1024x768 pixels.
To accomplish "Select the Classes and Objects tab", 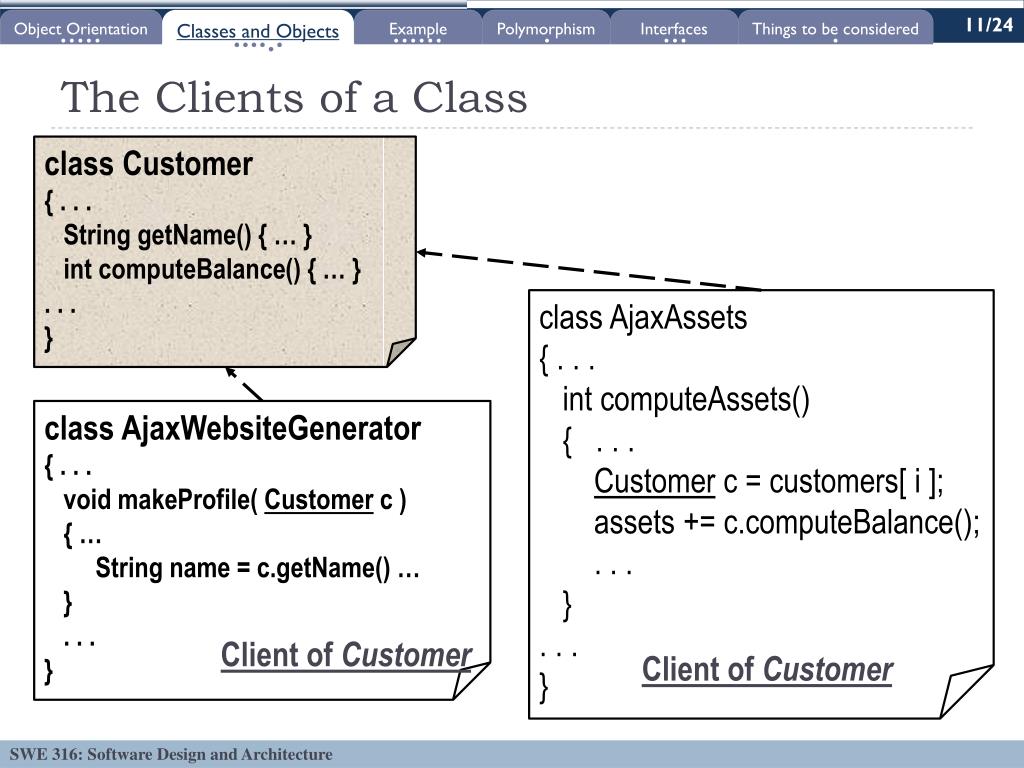I will [258, 31].
